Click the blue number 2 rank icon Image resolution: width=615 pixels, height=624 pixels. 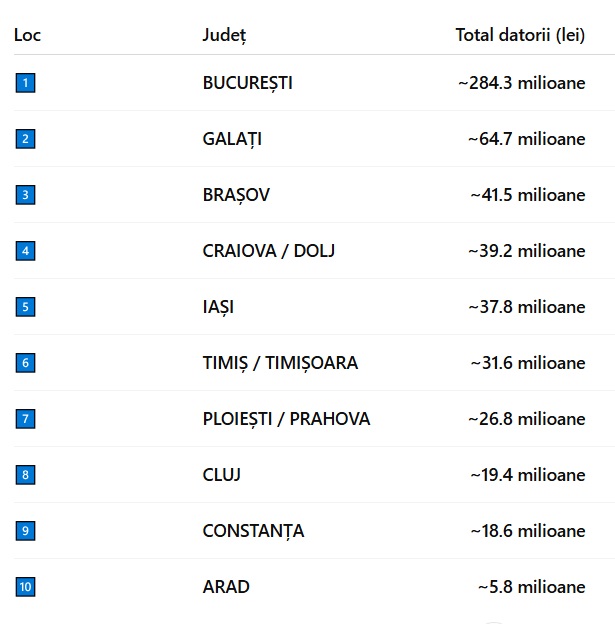(25, 139)
